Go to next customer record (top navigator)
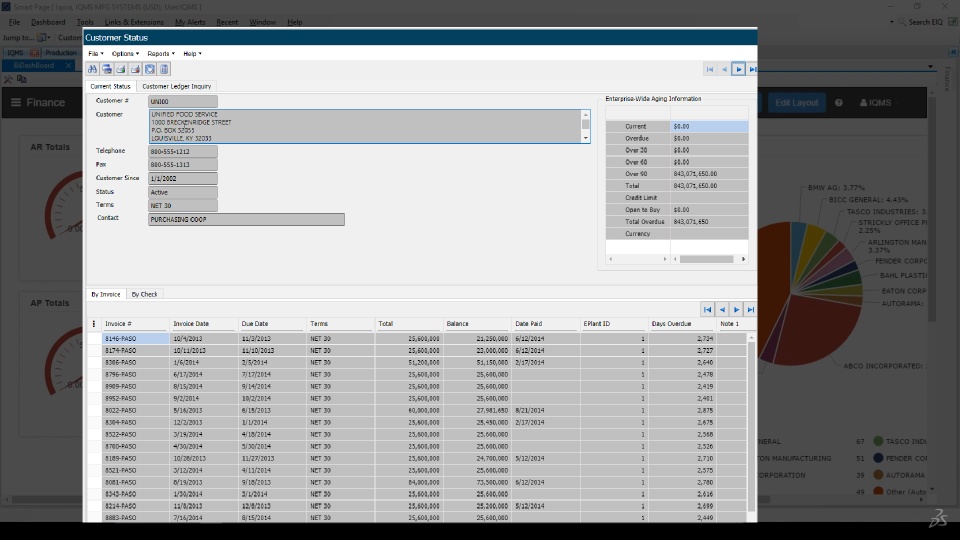The image size is (960, 540). coord(738,70)
